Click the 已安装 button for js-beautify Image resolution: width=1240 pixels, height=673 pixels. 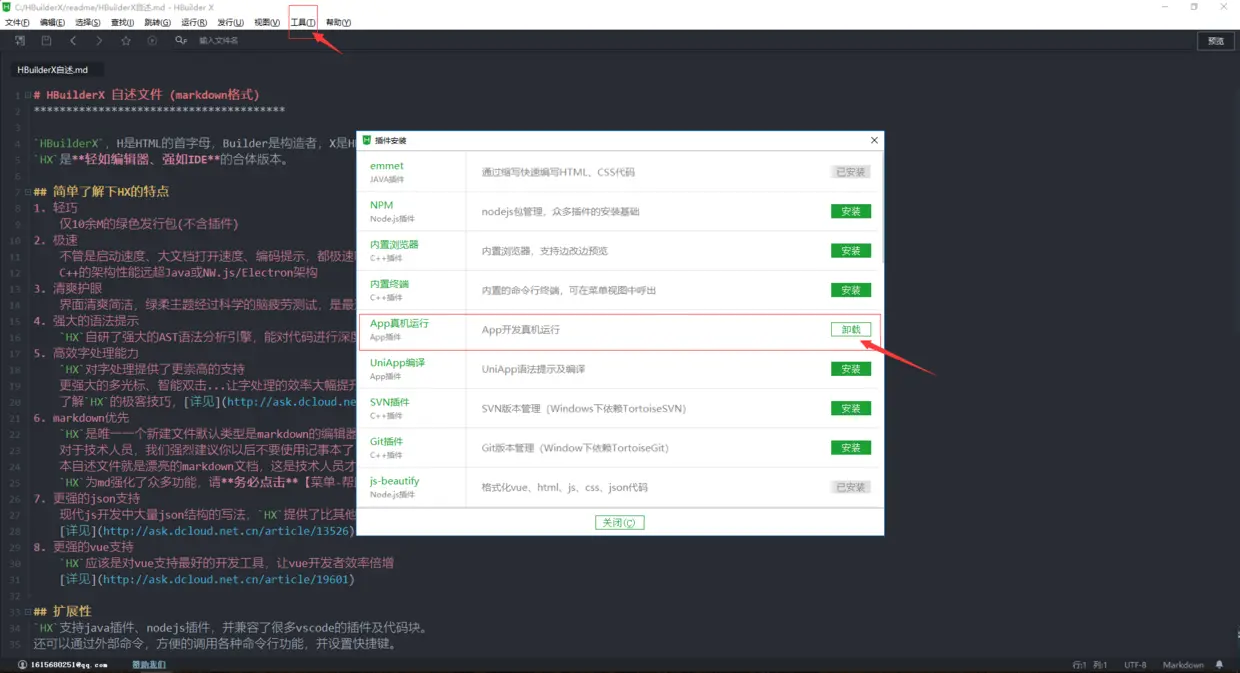[x=850, y=487]
